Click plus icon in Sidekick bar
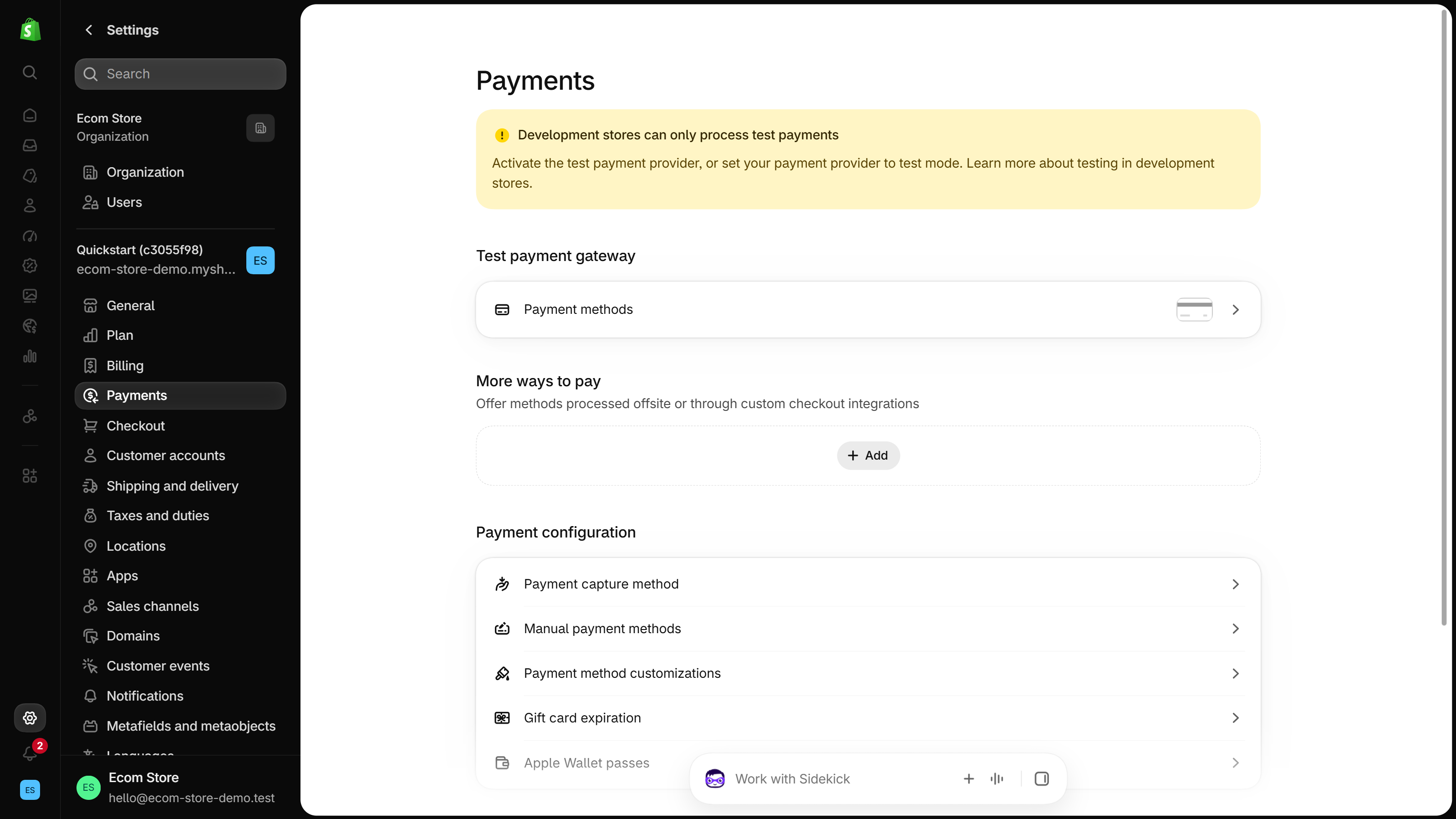1456x819 pixels. click(x=969, y=779)
